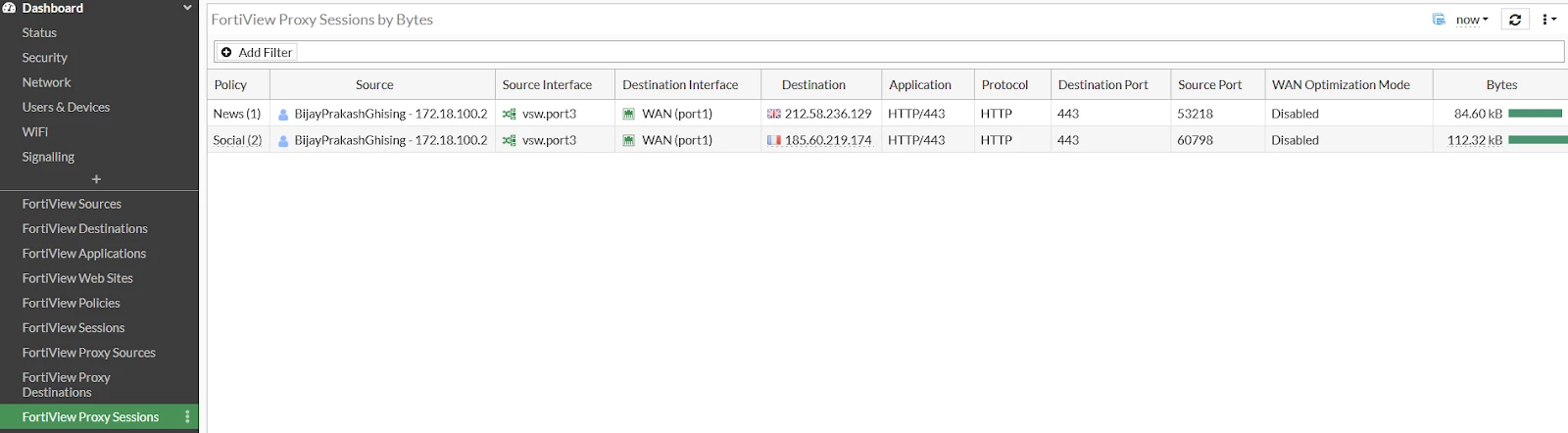
Task: Click WAN port1 icon in Social row
Action: coord(629,141)
